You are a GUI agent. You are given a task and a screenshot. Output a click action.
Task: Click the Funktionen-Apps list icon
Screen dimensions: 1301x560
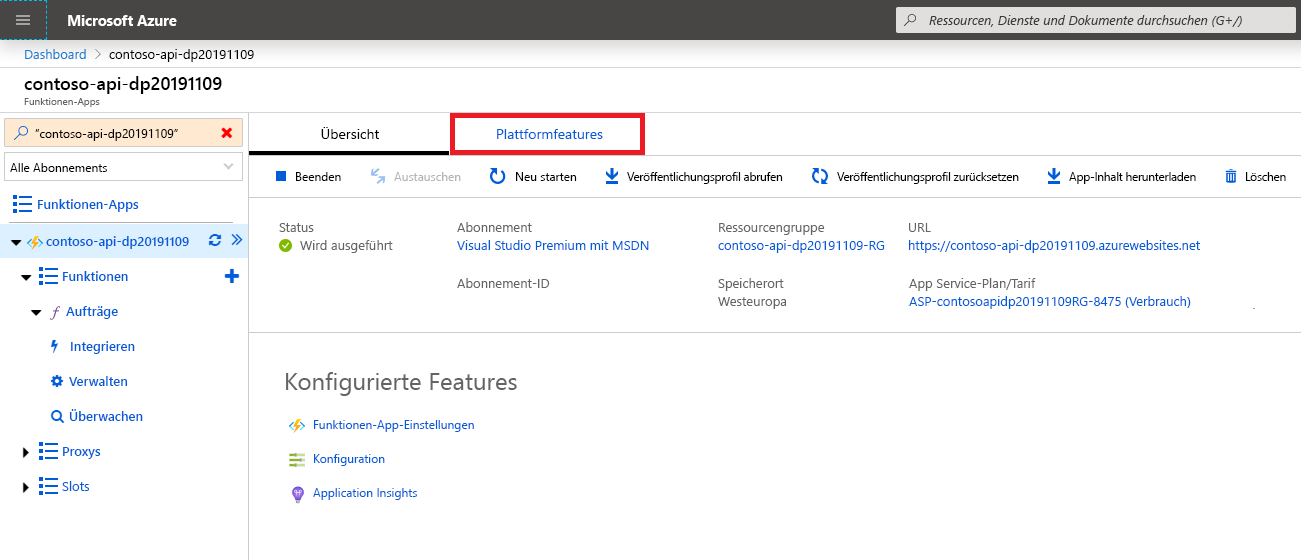coord(23,204)
